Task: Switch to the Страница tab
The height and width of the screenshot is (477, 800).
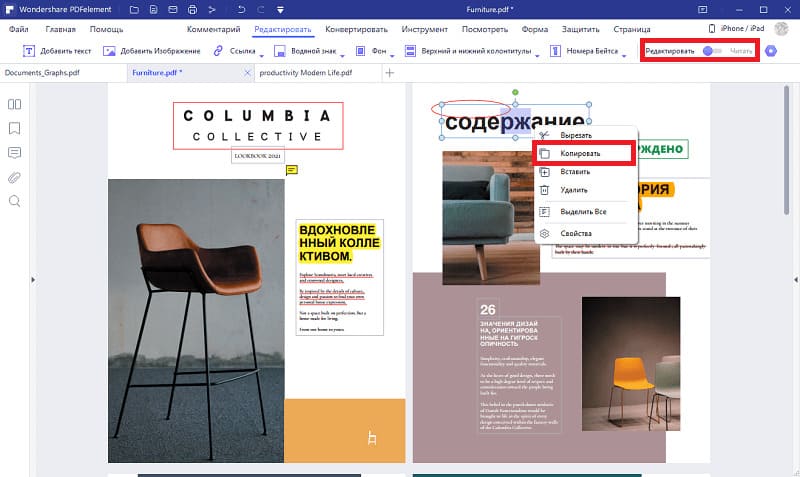Action: [x=632, y=29]
